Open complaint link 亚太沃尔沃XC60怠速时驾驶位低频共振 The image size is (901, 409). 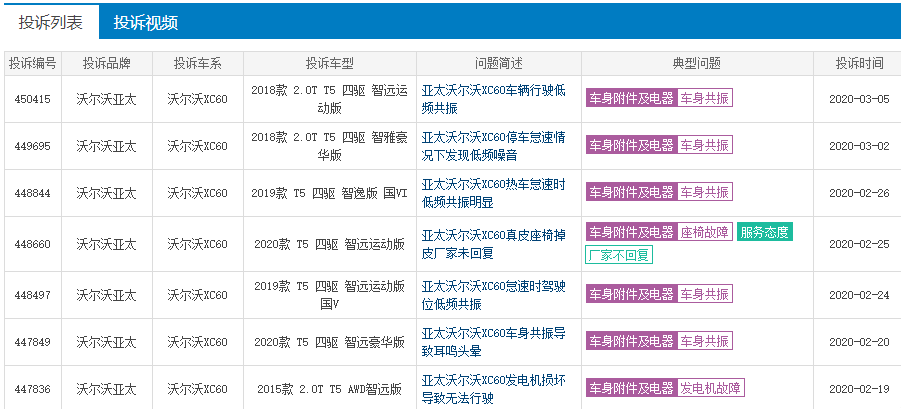click(x=494, y=295)
